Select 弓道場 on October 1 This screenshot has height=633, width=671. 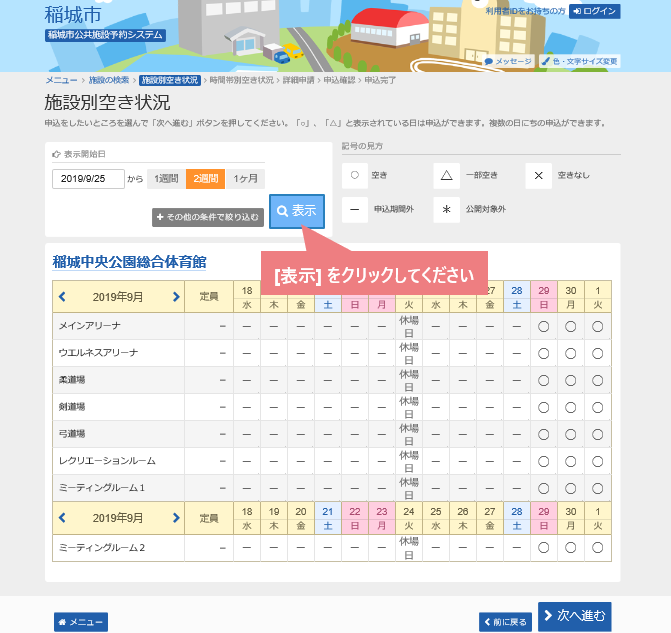coord(597,434)
